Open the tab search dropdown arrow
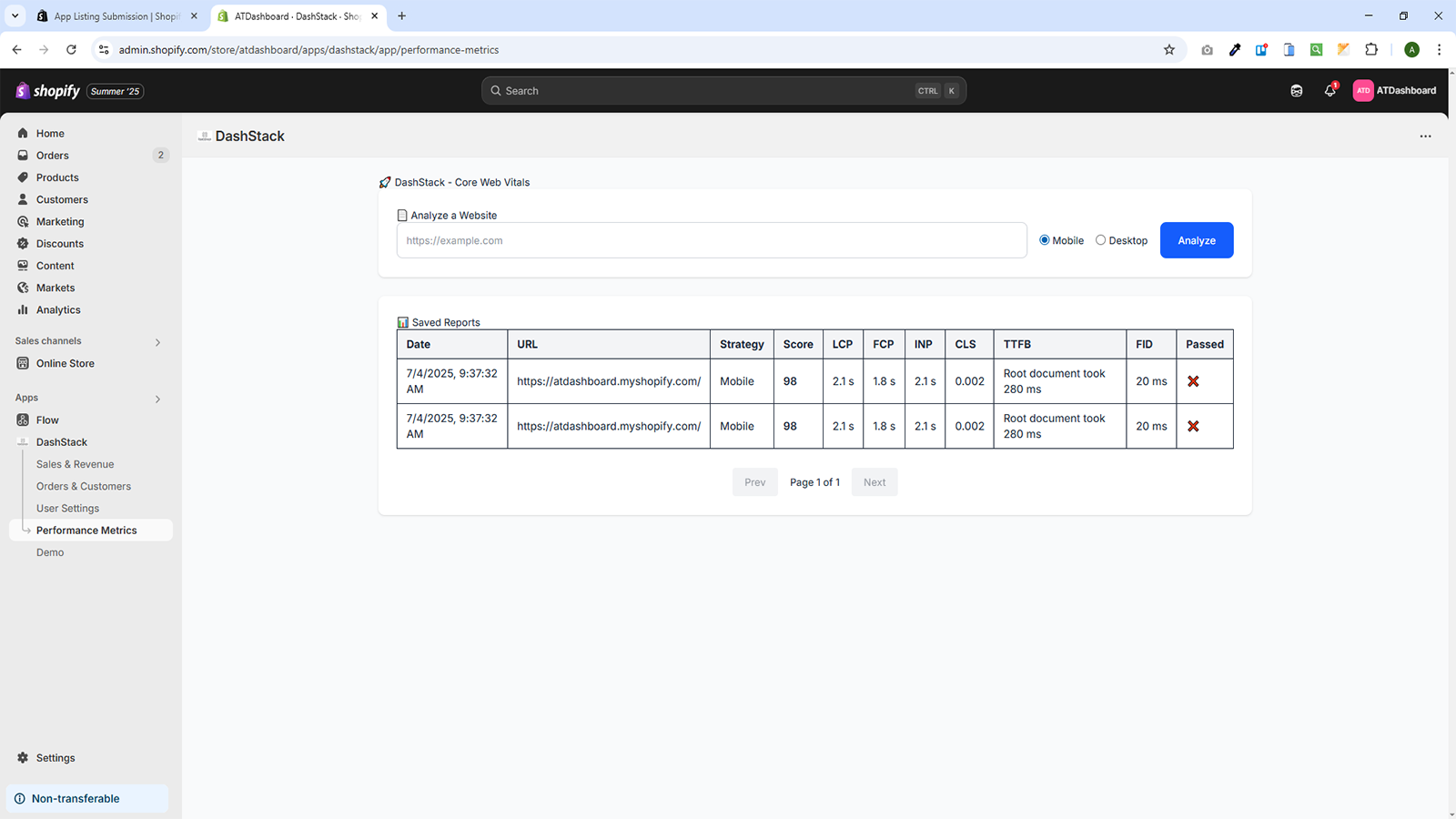1456x819 pixels. pyautogui.click(x=15, y=15)
